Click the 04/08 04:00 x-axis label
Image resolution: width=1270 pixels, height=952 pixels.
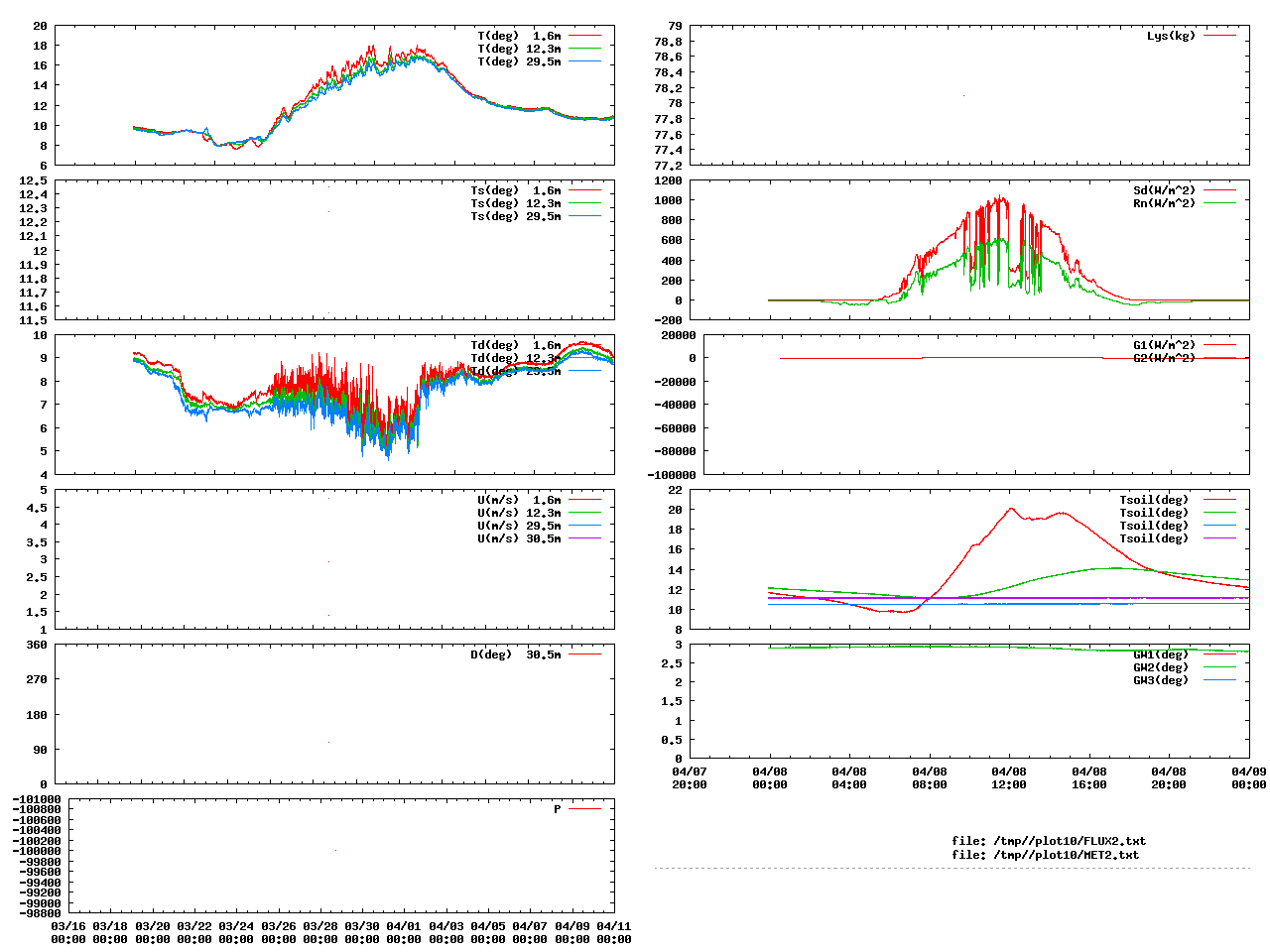(849, 777)
